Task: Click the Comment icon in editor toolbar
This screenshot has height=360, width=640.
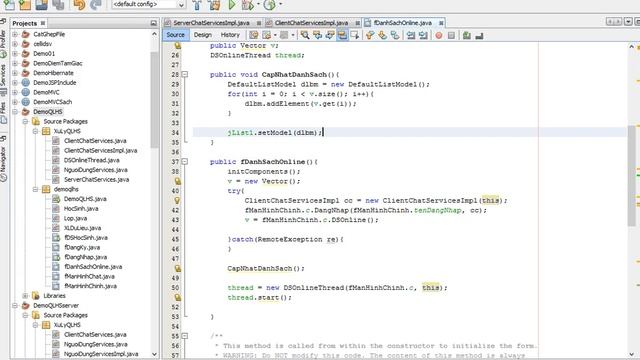Action: pyautogui.click(x=467, y=36)
